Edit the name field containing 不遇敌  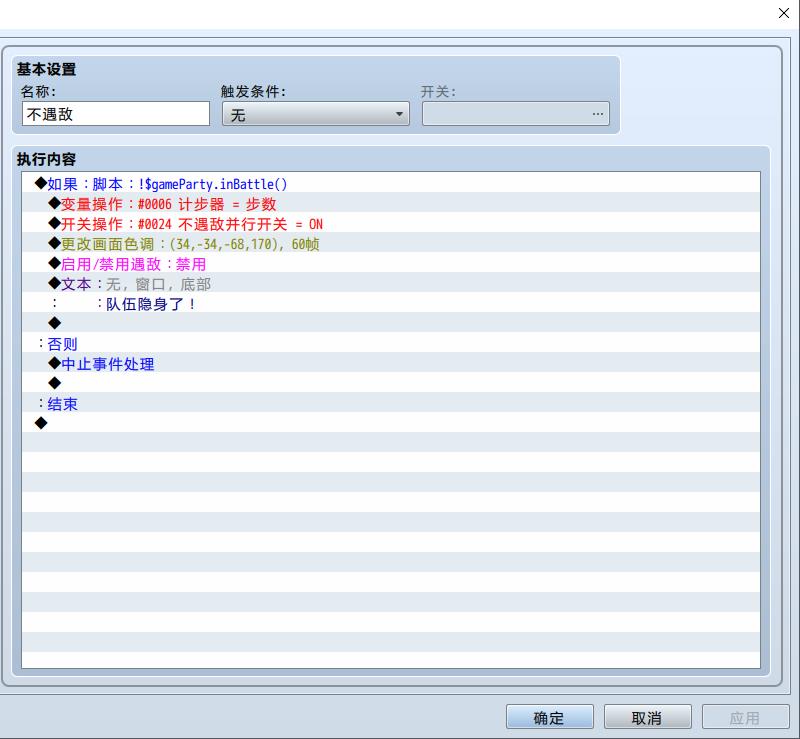pos(116,114)
